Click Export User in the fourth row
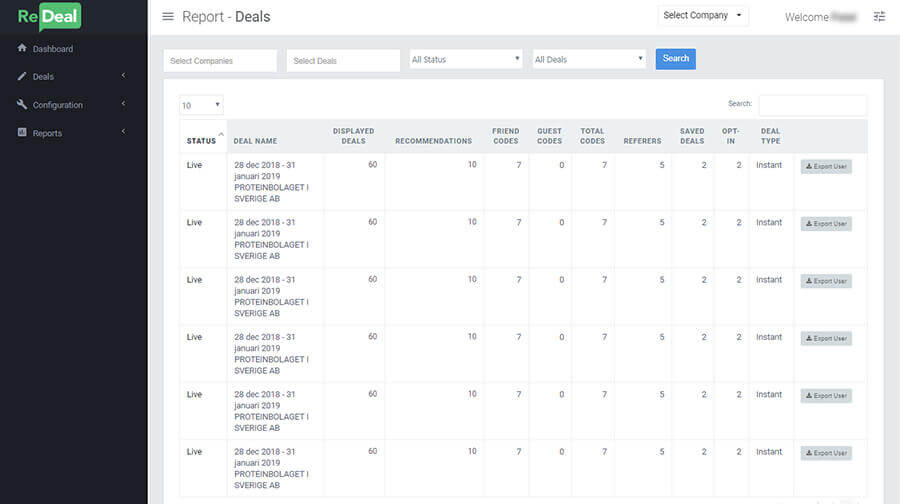Viewport: 900px width, 504px height. click(x=826, y=339)
